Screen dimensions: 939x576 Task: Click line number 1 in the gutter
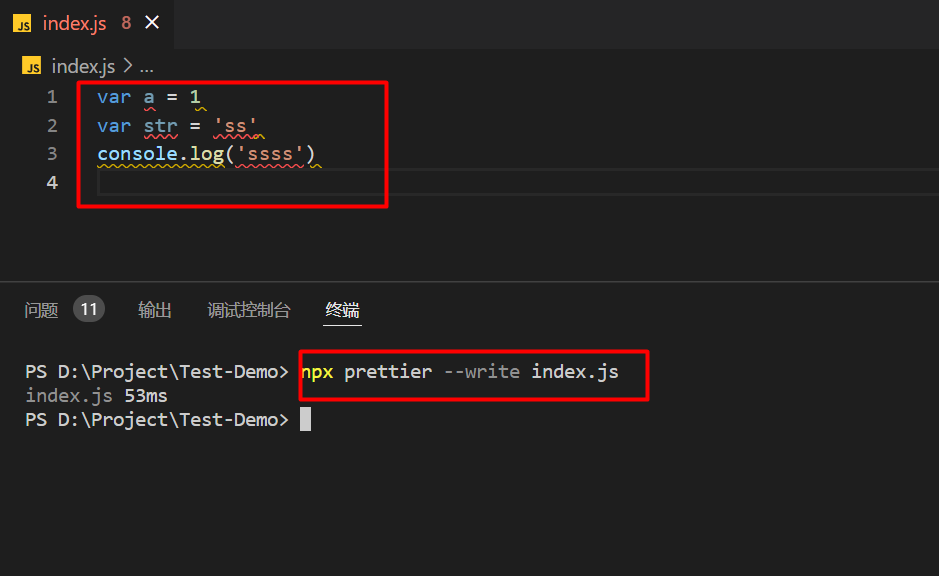(x=52, y=97)
